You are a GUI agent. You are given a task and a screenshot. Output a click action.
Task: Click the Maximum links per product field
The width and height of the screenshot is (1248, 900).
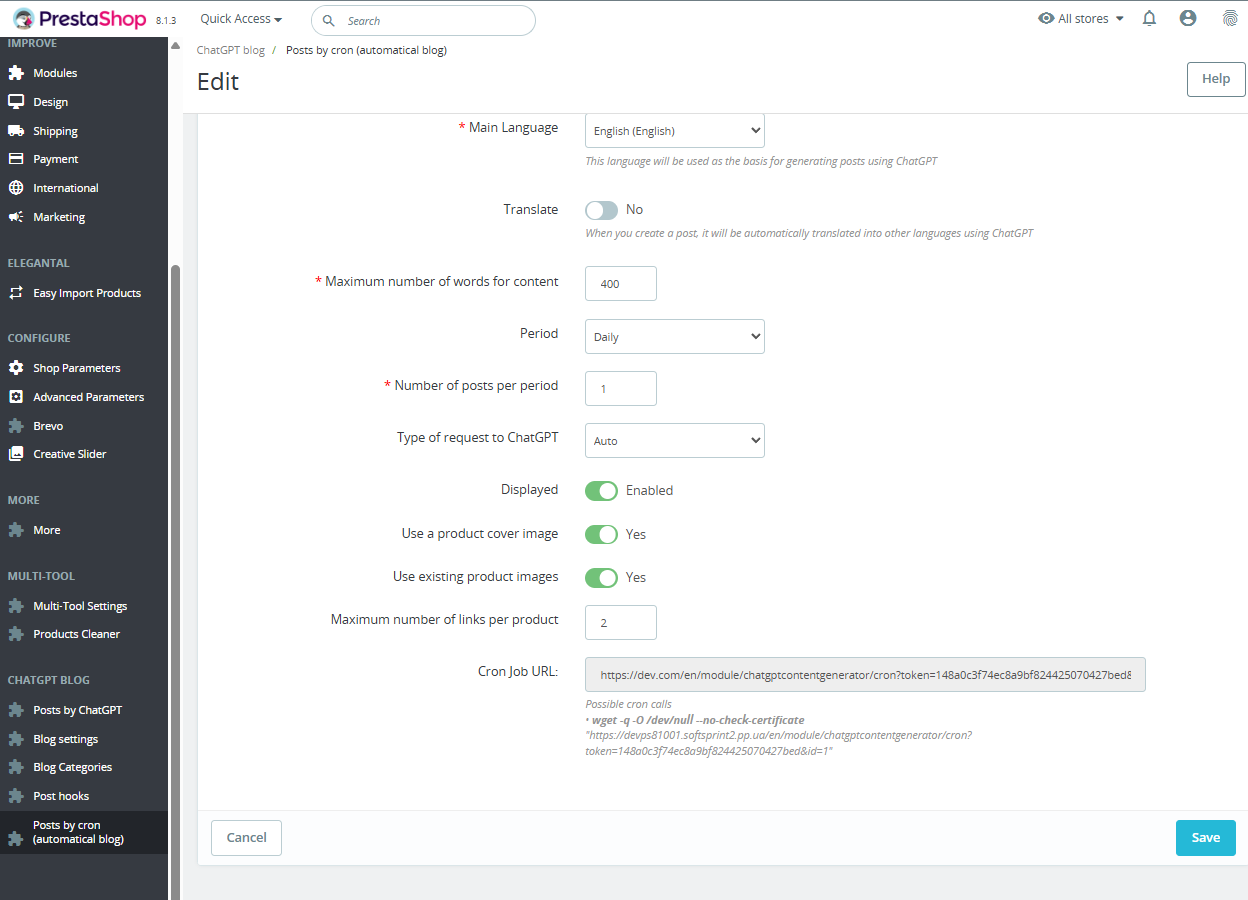click(x=621, y=622)
